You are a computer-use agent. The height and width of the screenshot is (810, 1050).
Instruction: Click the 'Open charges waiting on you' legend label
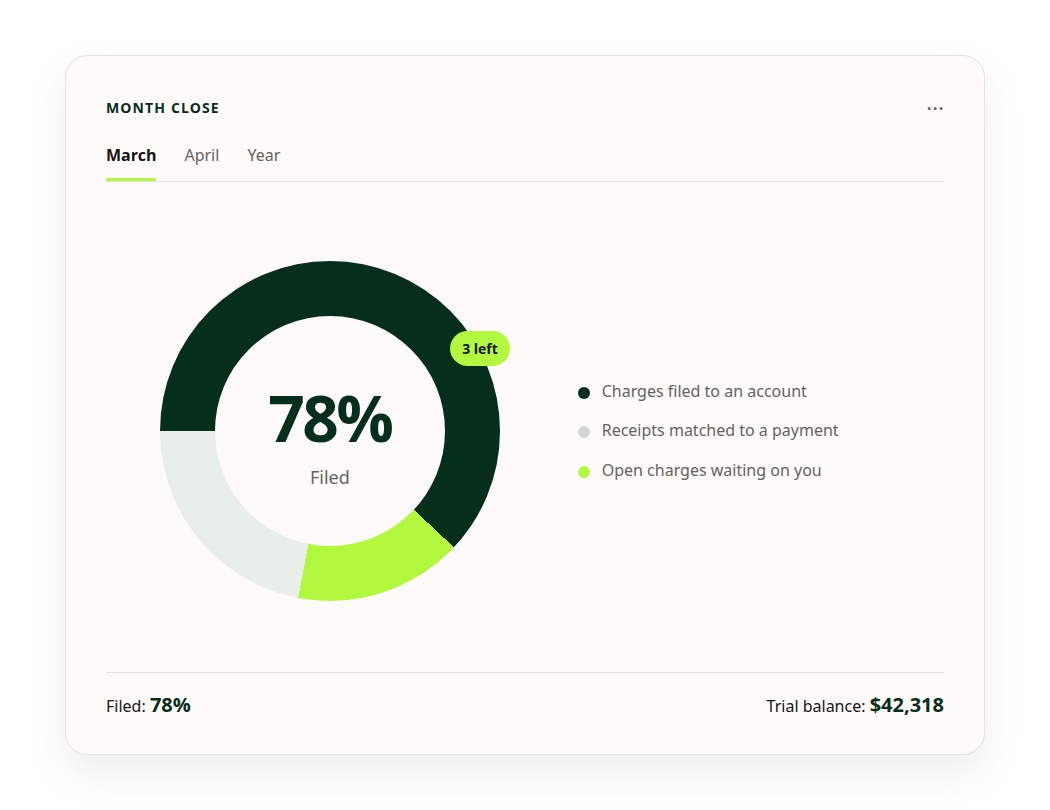point(711,471)
